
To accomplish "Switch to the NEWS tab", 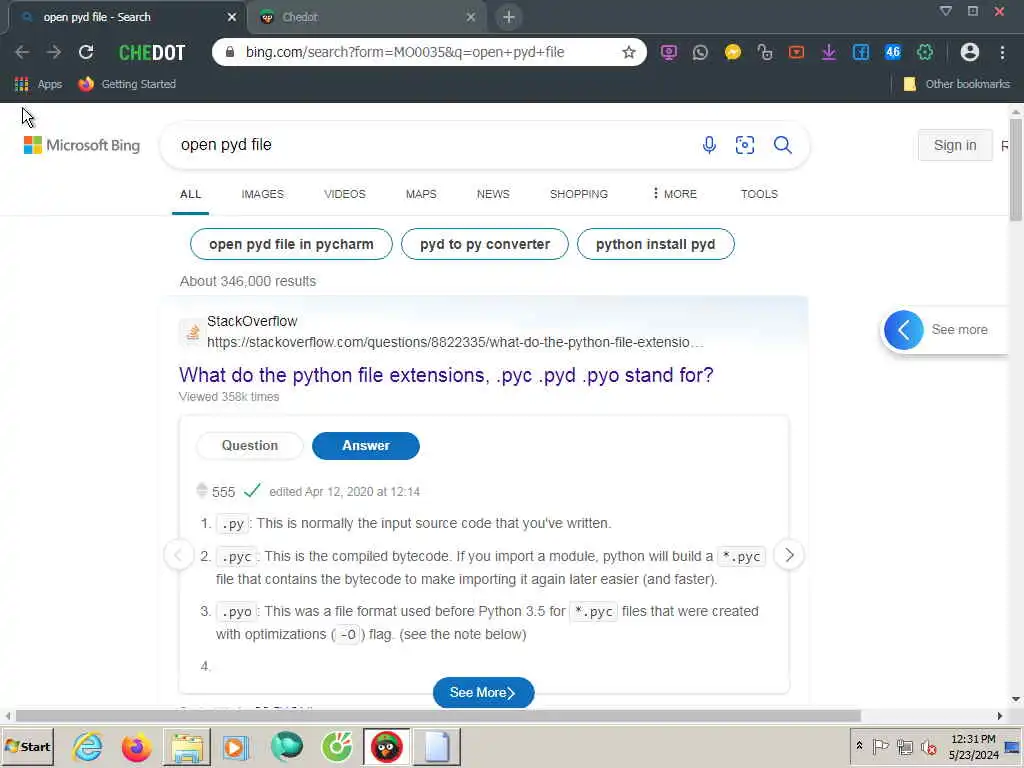I will [x=493, y=194].
